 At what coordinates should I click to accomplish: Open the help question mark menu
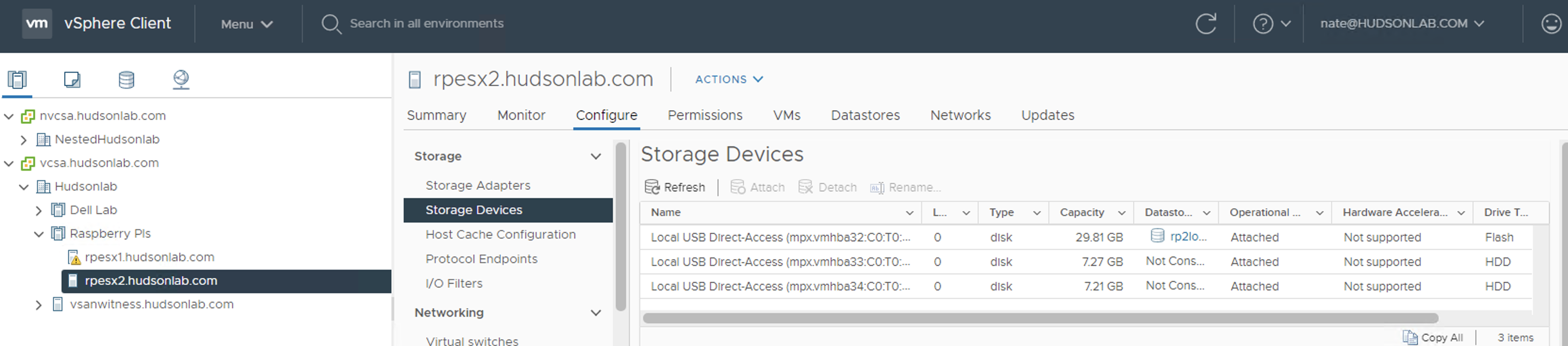click(x=1271, y=24)
